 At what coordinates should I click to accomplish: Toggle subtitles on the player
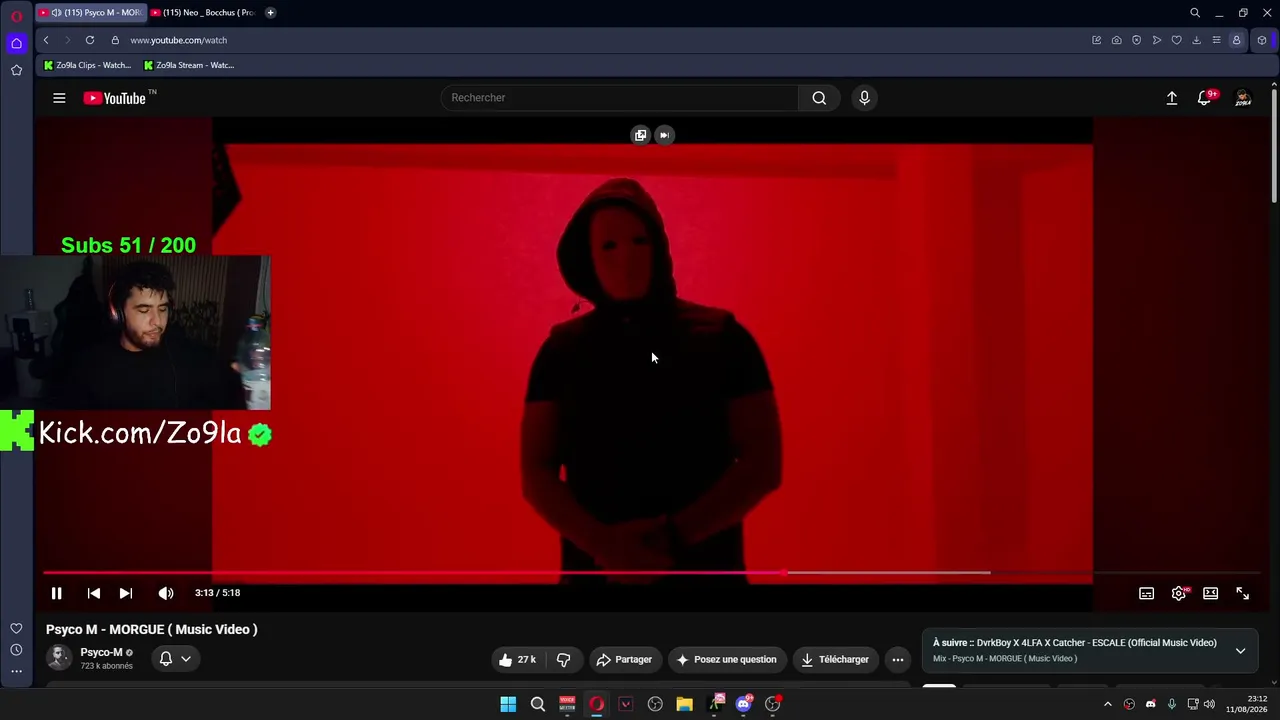1147,593
